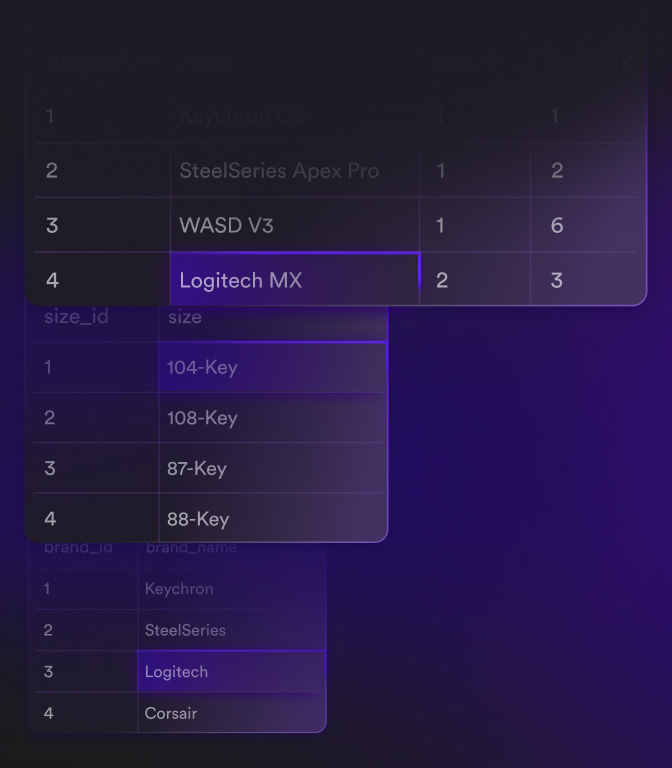This screenshot has height=768, width=672.
Task: Click the SteelSeries Apex Pro cell
Action: [x=295, y=170]
